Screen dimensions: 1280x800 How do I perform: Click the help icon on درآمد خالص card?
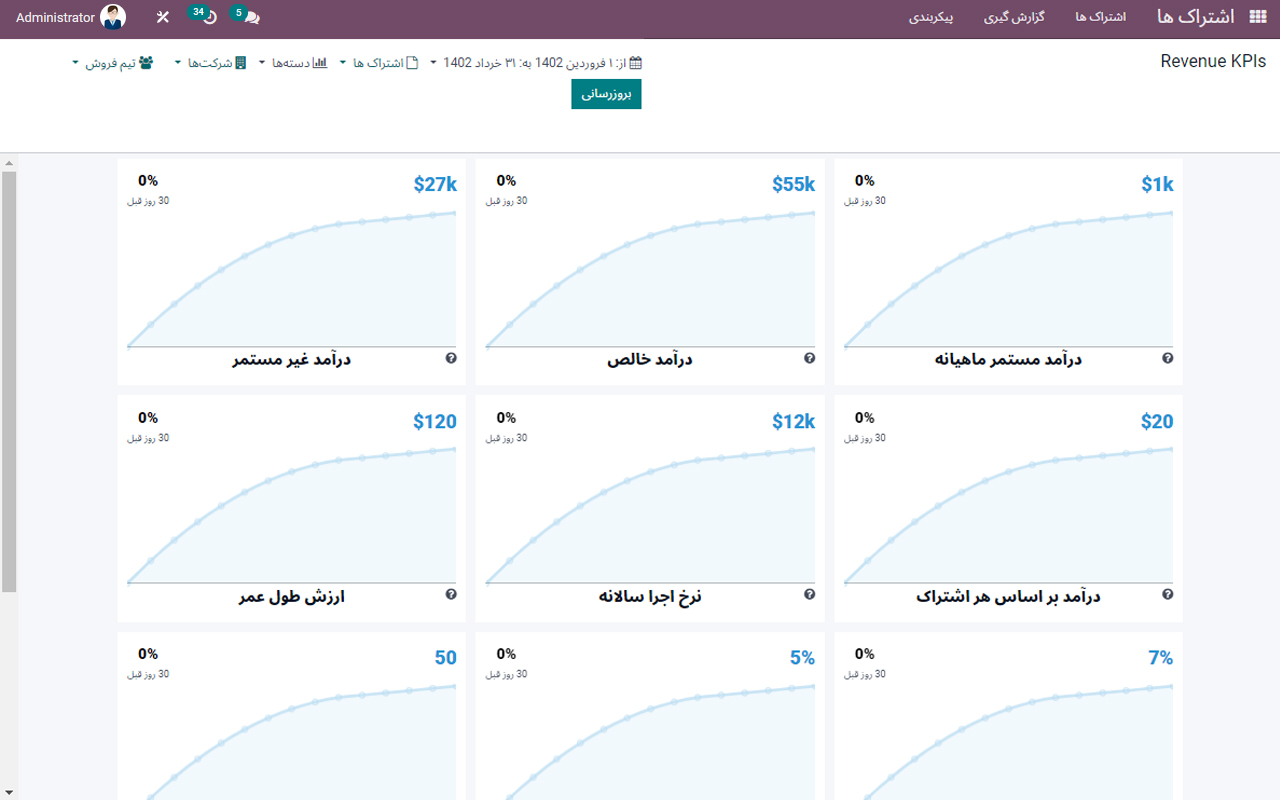(x=810, y=357)
